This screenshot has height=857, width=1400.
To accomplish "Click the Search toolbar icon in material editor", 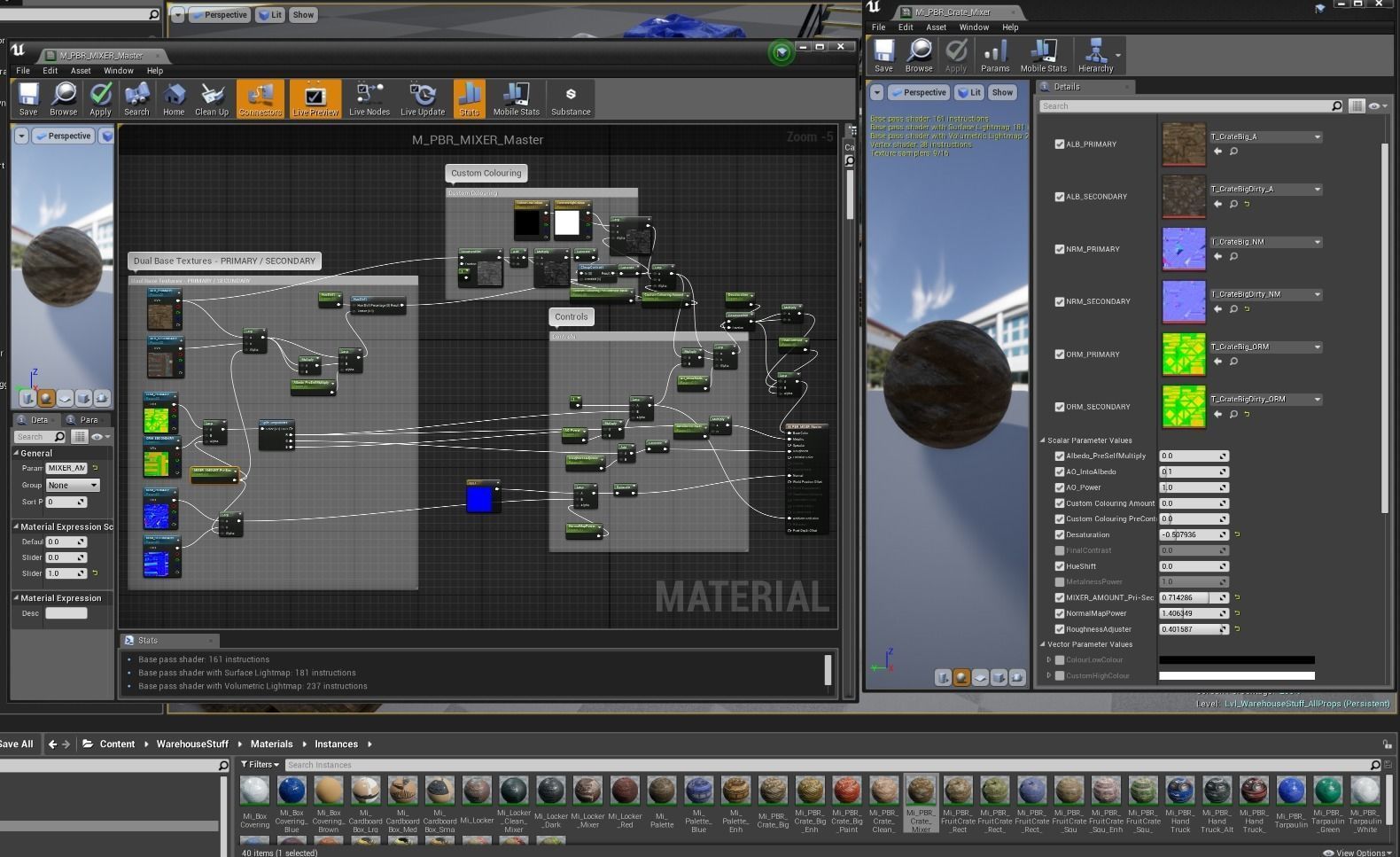I will pyautogui.click(x=136, y=98).
